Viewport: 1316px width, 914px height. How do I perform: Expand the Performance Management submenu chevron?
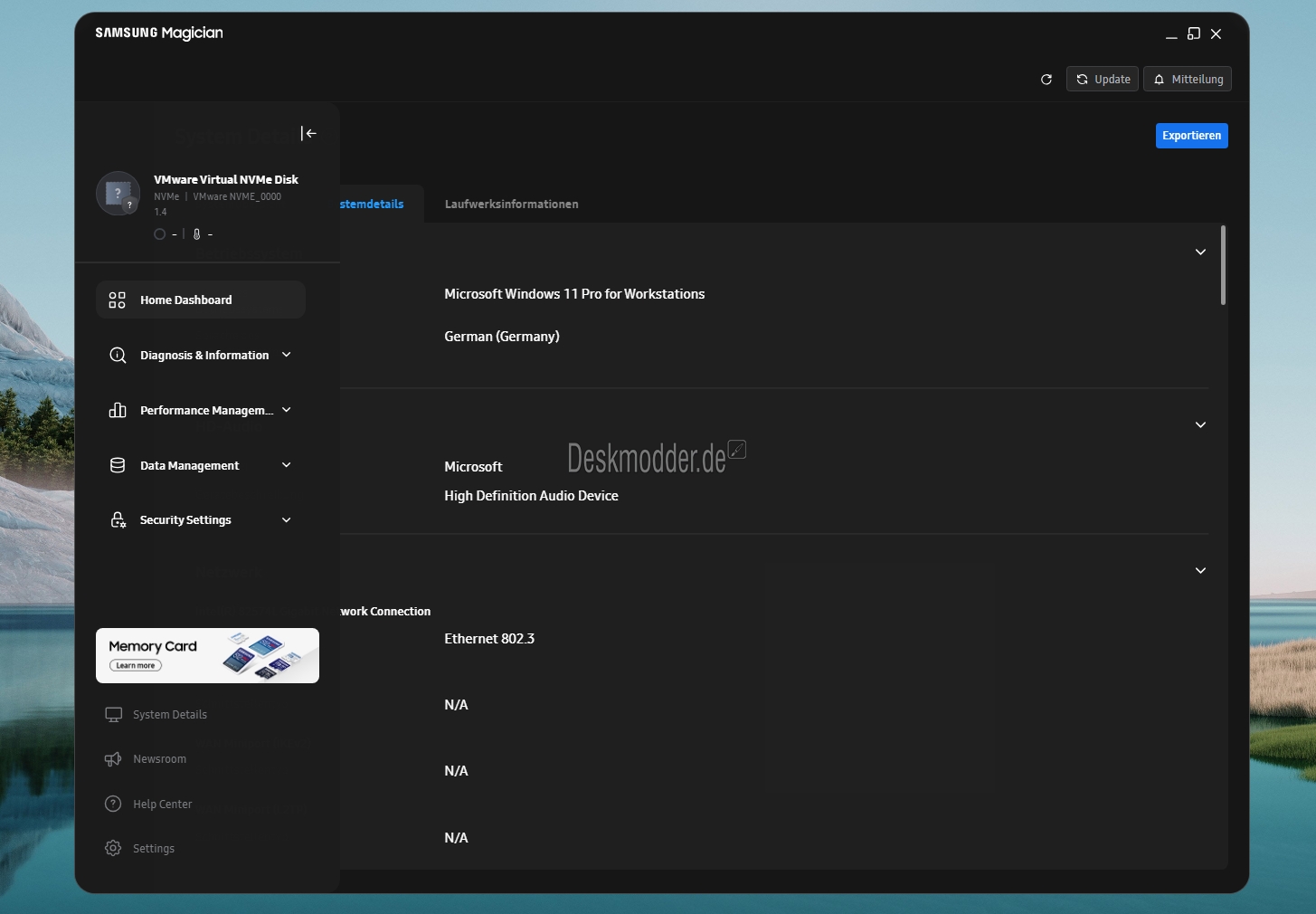(287, 410)
